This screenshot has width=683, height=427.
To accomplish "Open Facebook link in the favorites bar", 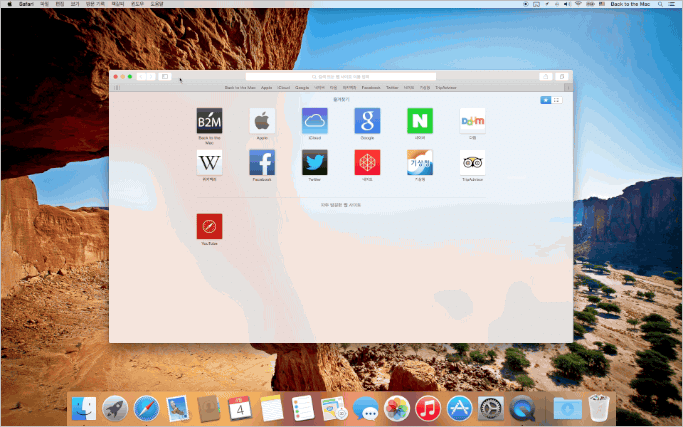I will tap(371, 88).
